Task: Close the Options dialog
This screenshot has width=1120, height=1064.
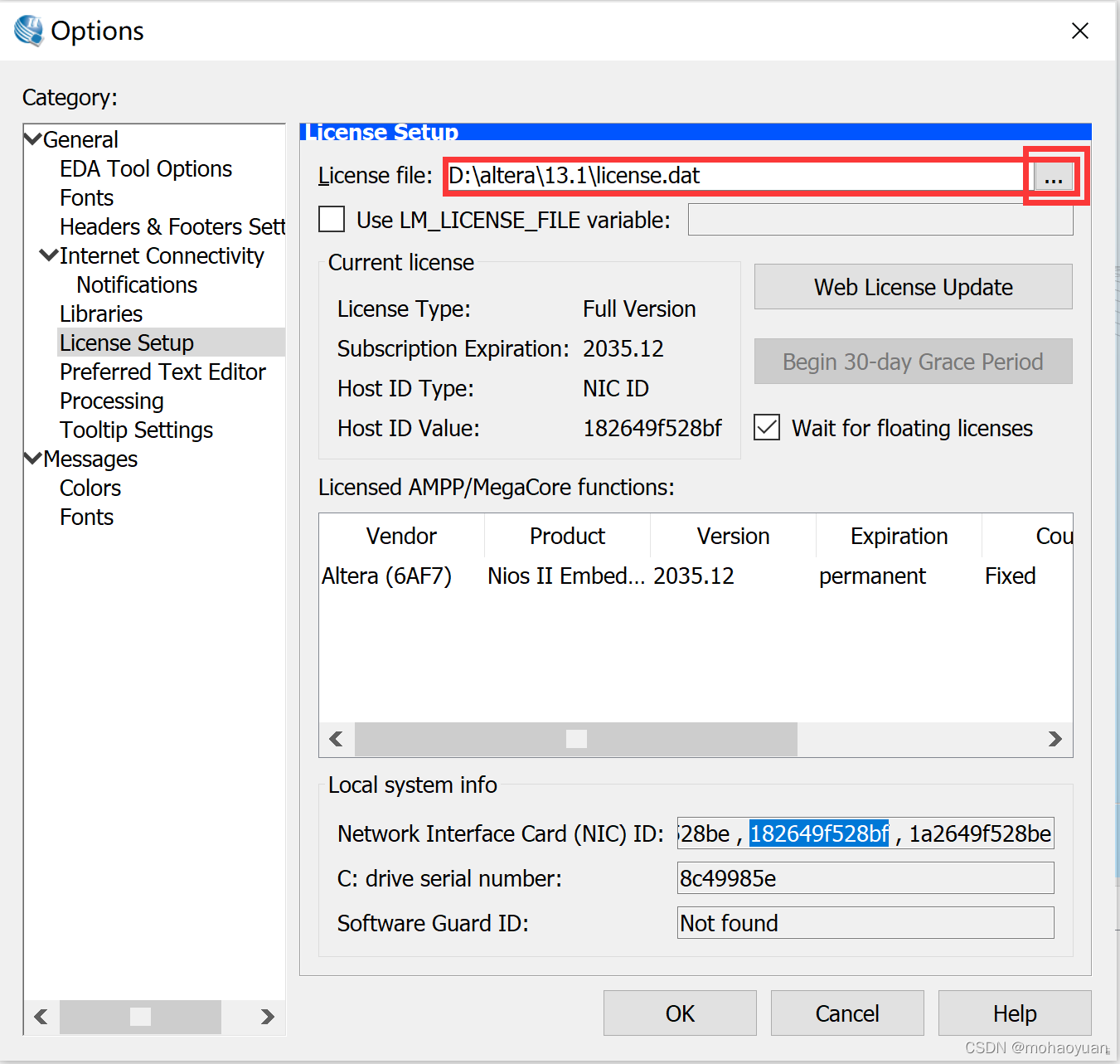Action: (1080, 31)
